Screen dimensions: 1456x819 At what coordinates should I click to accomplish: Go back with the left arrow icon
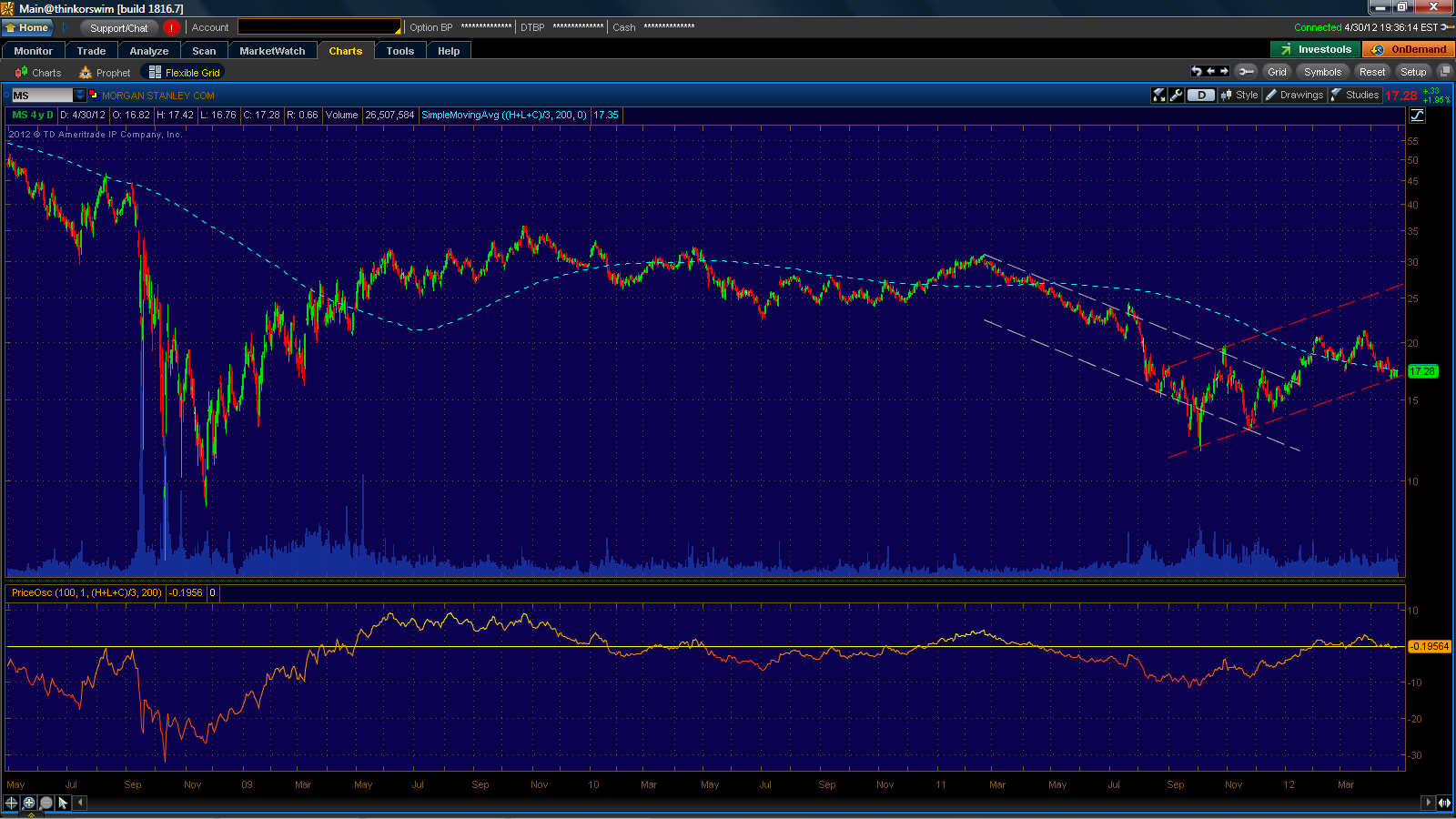coord(1210,71)
